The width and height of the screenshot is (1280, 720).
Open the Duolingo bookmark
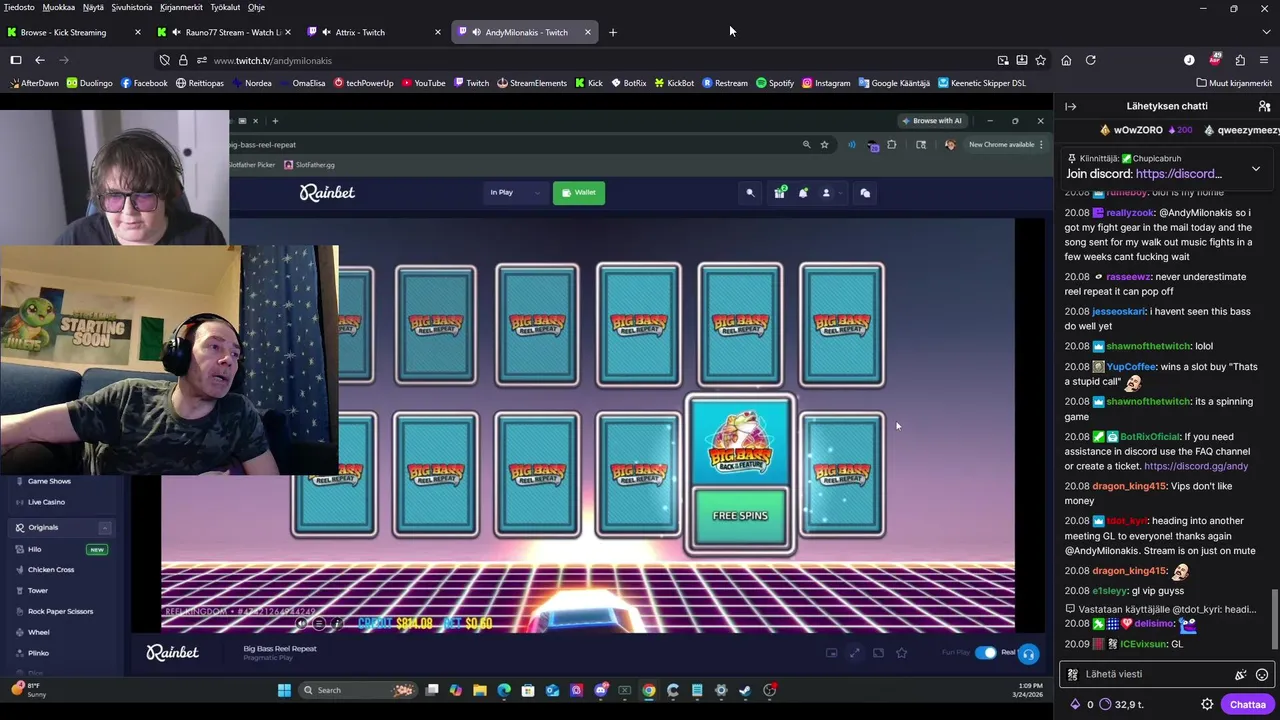89,83
